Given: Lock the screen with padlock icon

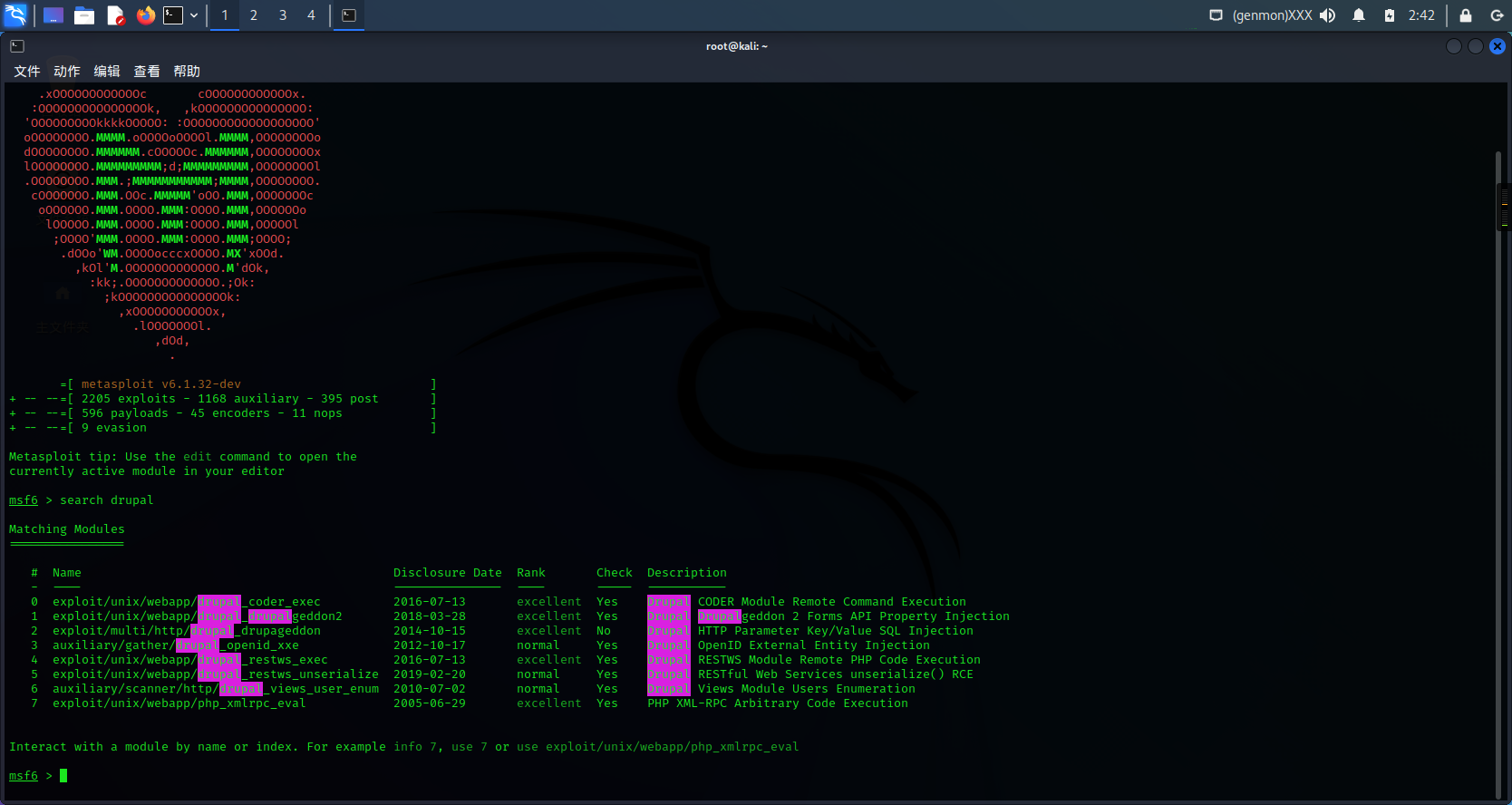Looking at the screenshot, I should [x=1466, y=15].
